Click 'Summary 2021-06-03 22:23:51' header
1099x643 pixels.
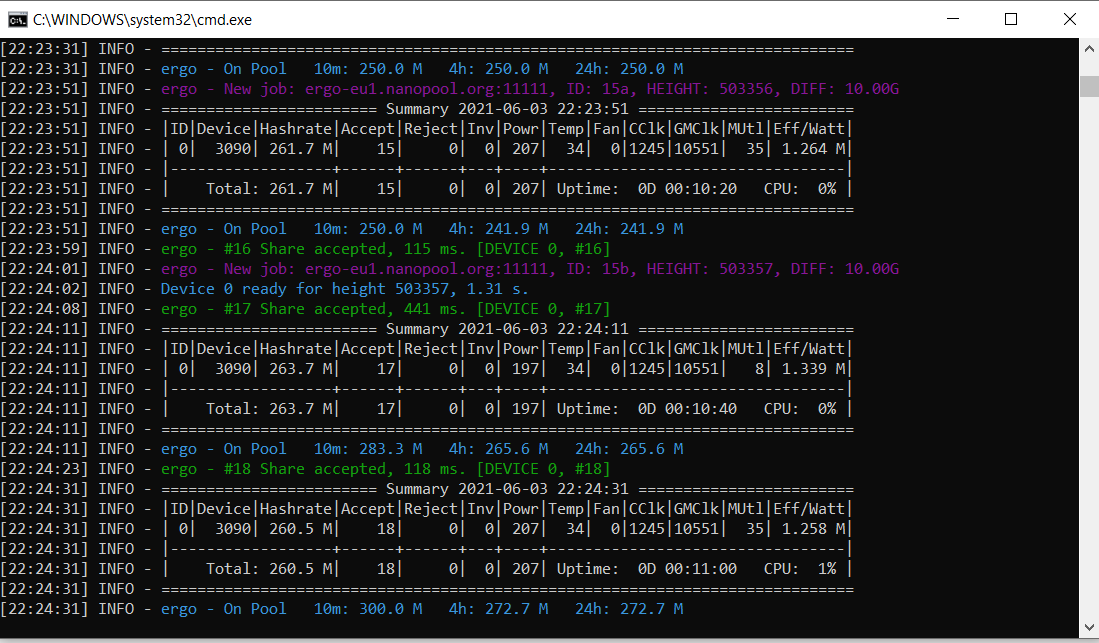[x=507, y=109]
